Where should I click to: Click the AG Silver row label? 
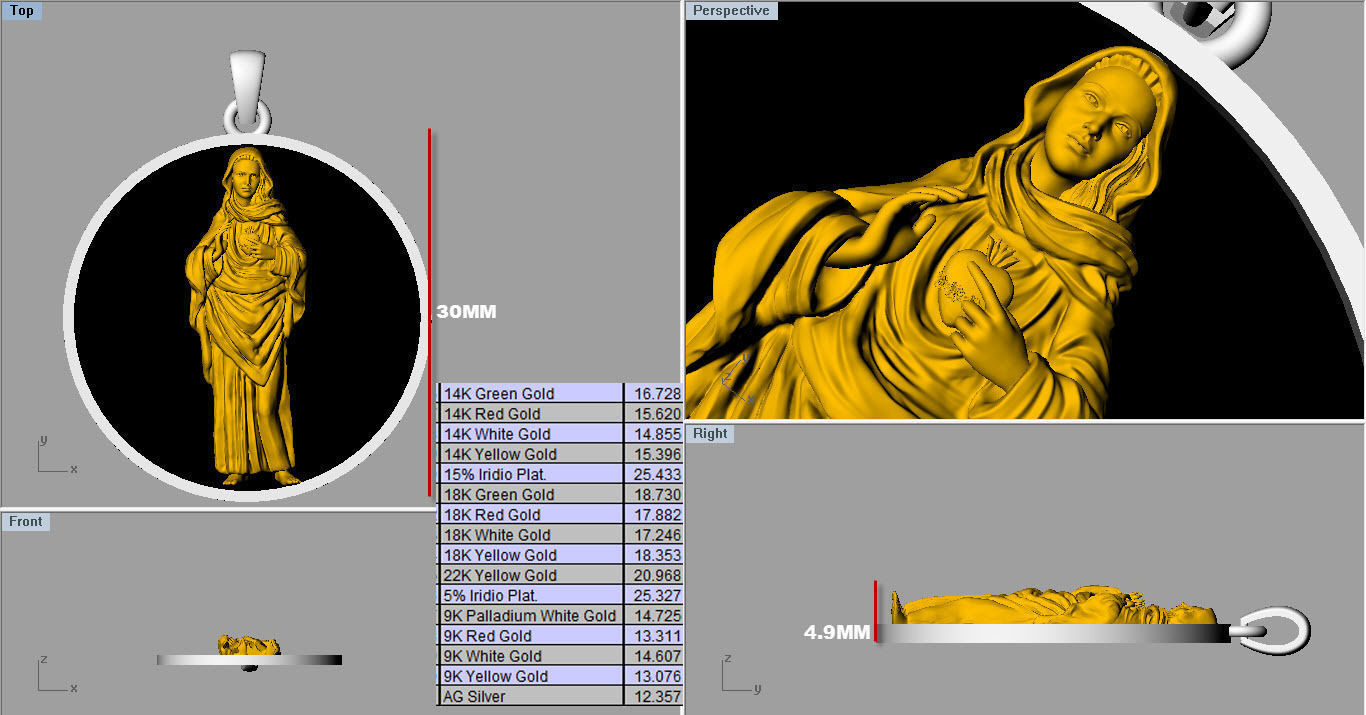click(474, 696)
